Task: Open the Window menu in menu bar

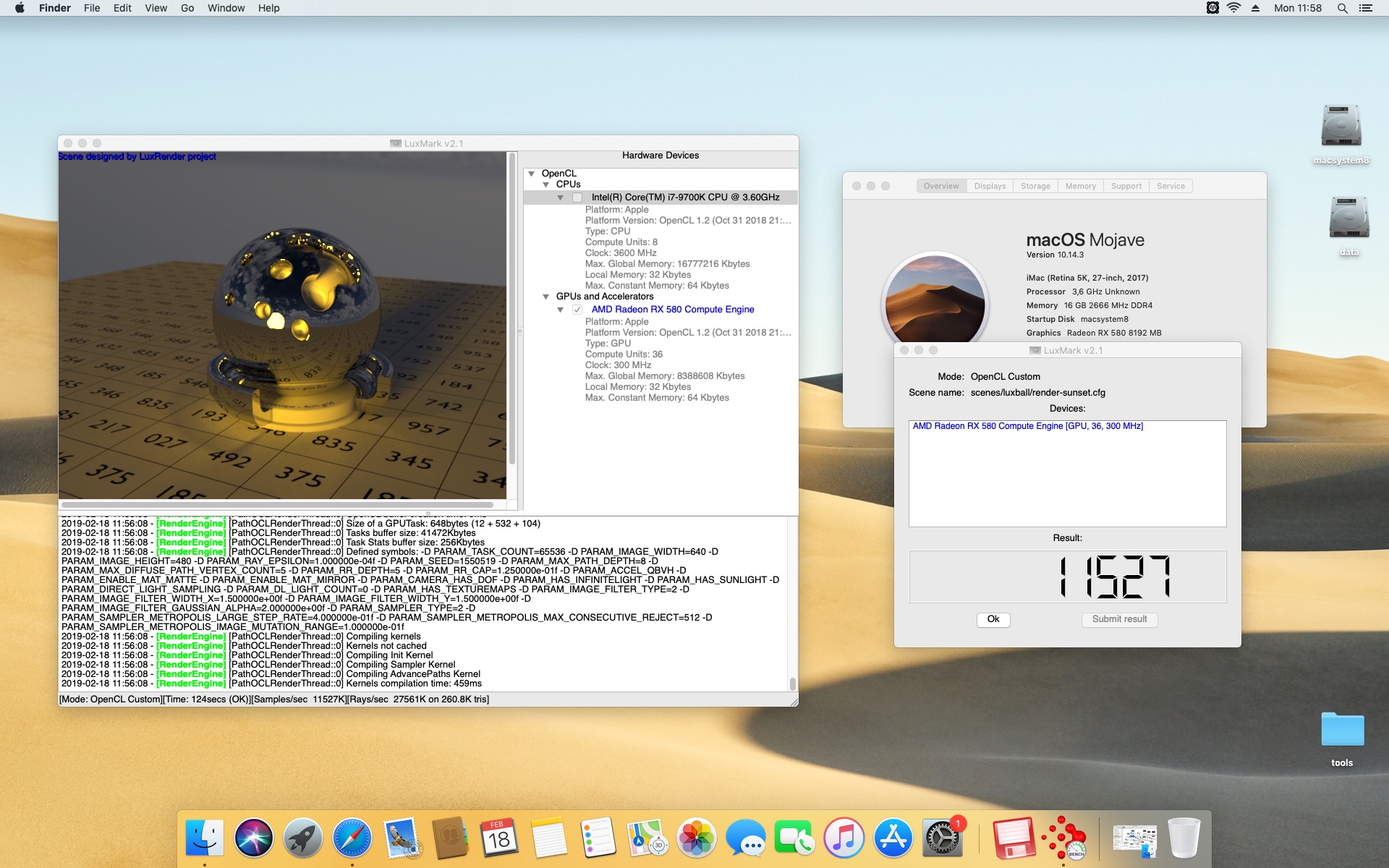Action: tap(226, 8)
